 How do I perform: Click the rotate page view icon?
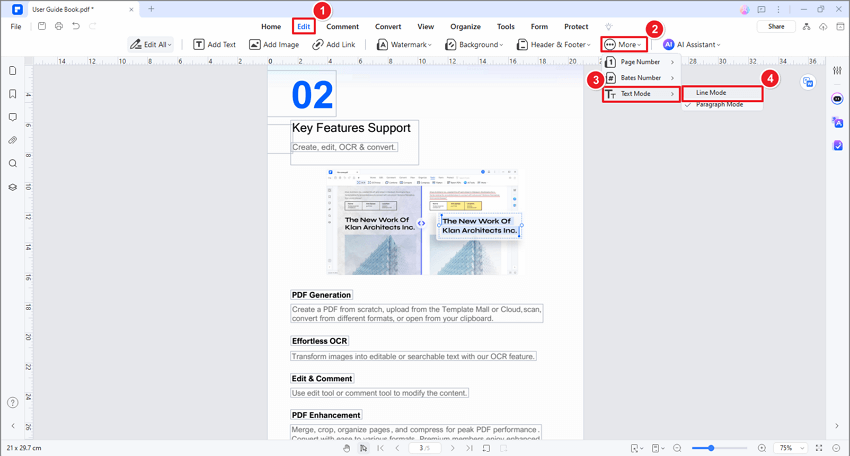[486, 448]
